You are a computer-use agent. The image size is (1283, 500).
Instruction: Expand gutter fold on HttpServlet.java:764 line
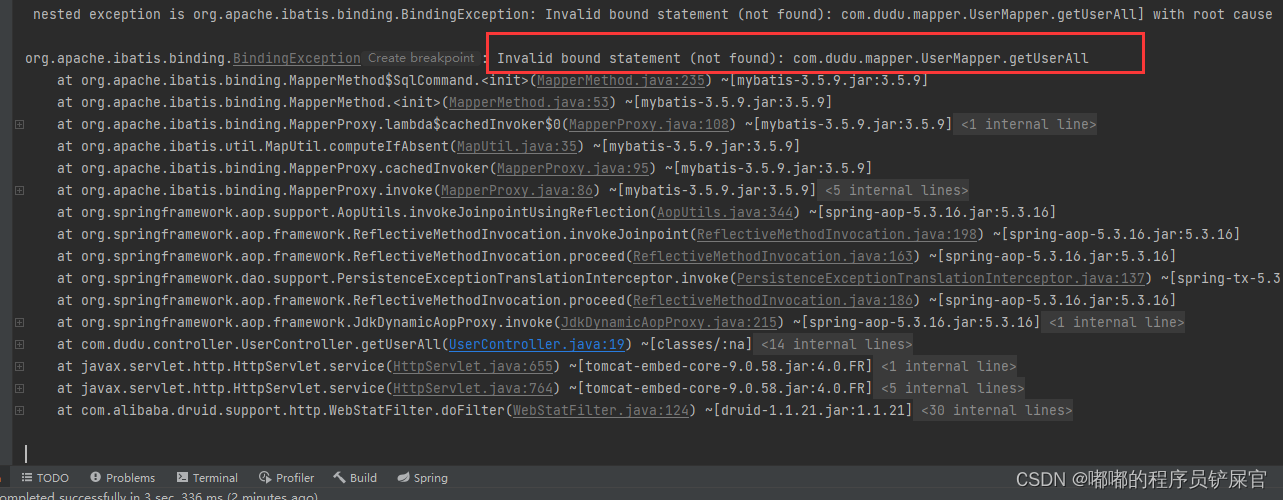tap(20, 388)
